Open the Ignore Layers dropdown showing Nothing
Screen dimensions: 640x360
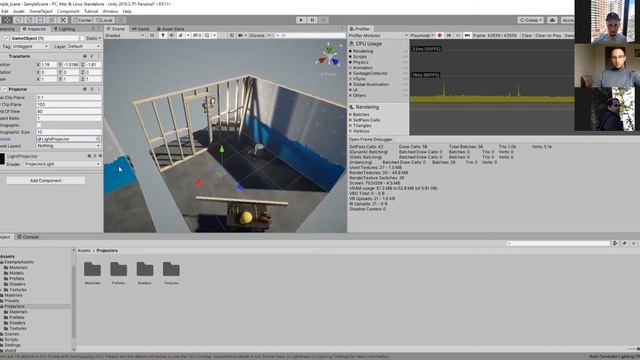pyautogui.click(x=69, y=146)
